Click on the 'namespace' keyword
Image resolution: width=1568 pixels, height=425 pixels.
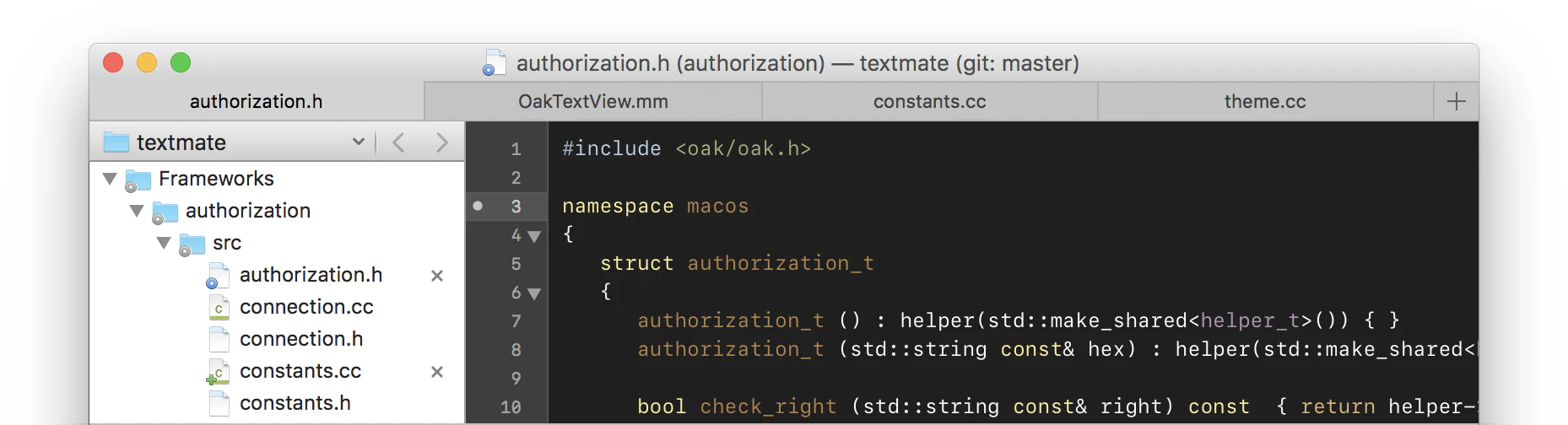618,207
